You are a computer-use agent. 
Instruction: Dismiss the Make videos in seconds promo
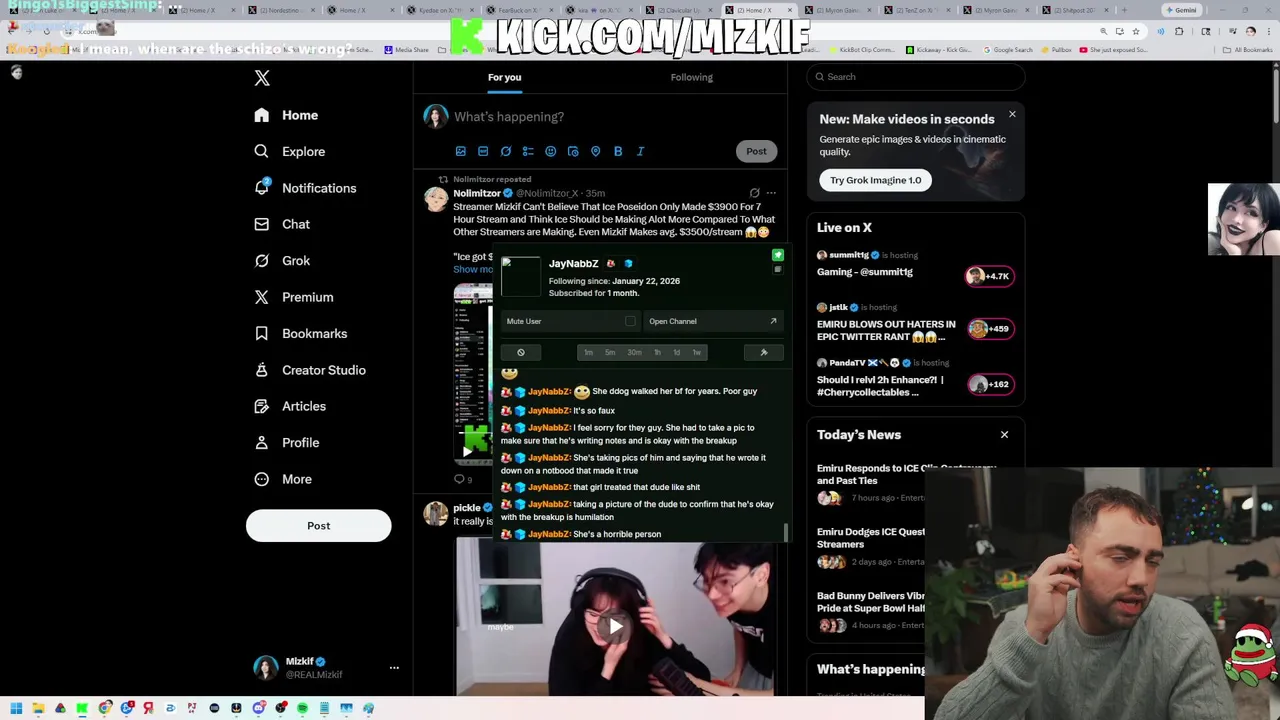pos(1012,115)
